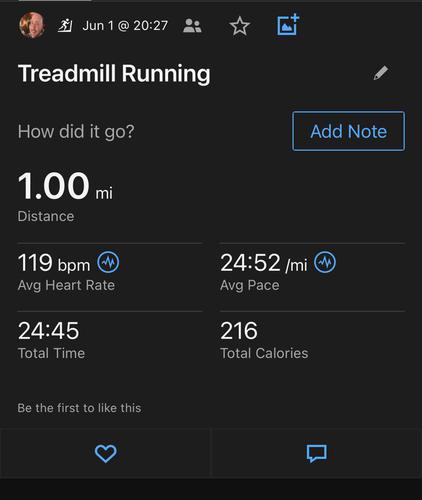Image resolution: width=422 pixels, height=500 pixels.
Task: Open the privacy audience people icon
Action: coord(192,26)
